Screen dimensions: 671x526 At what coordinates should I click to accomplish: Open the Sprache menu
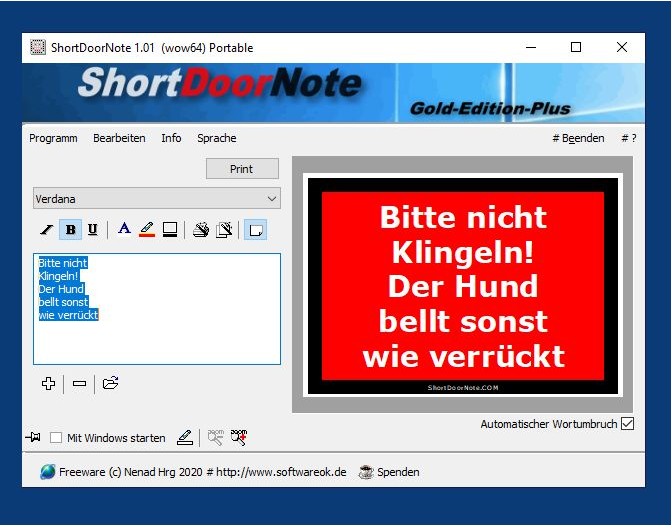[217, 138]
